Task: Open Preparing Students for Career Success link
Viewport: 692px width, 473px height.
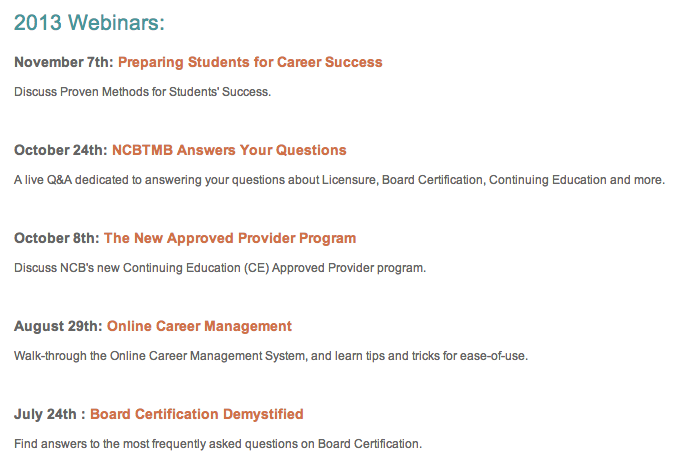Action: [x=250, y=63]
